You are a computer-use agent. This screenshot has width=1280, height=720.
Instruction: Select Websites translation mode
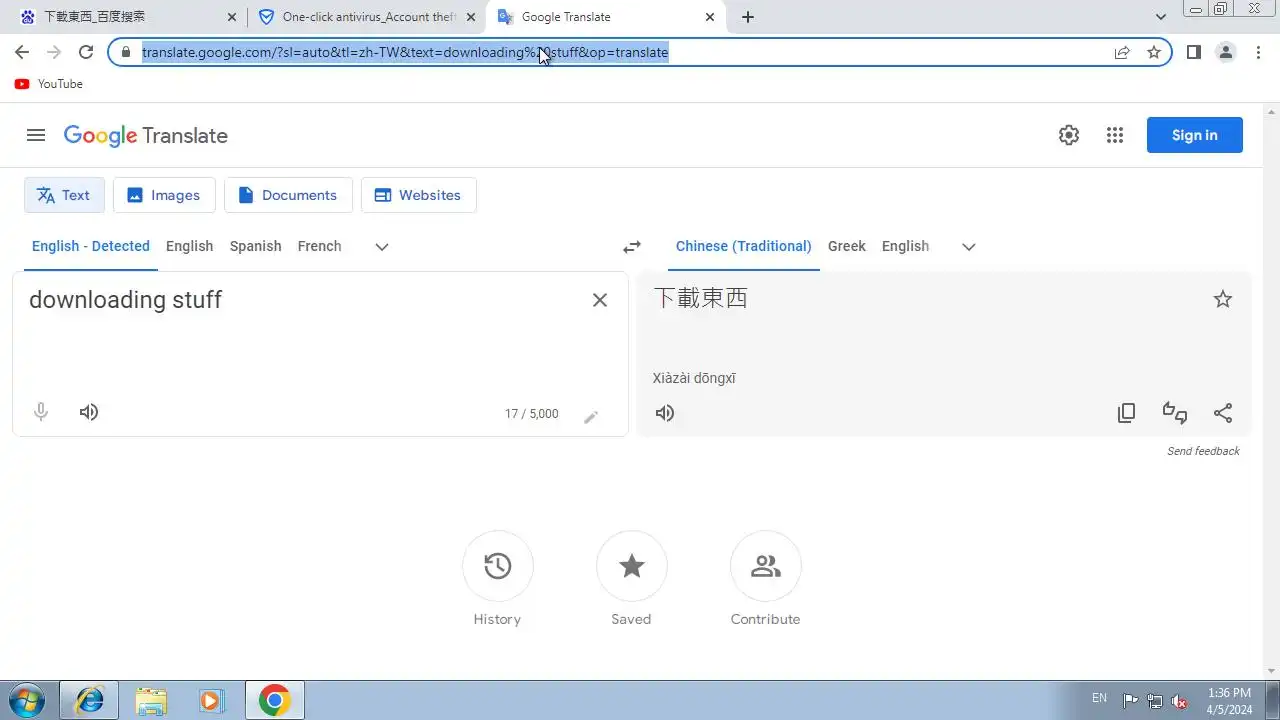(418, 195)
